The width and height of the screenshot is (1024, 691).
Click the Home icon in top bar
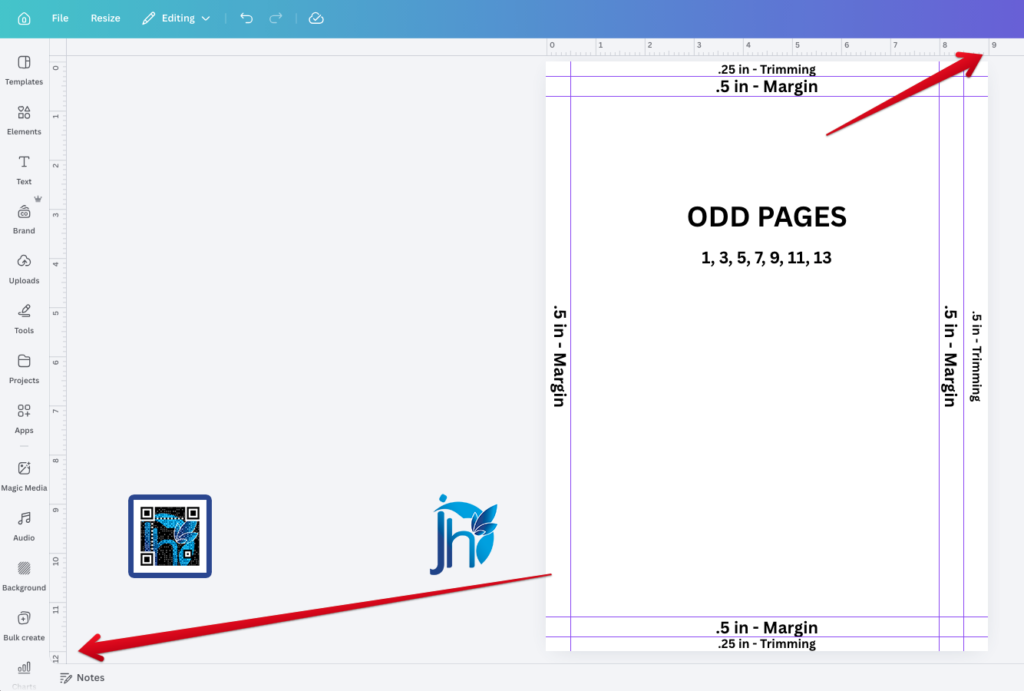[x=24, y=18]
